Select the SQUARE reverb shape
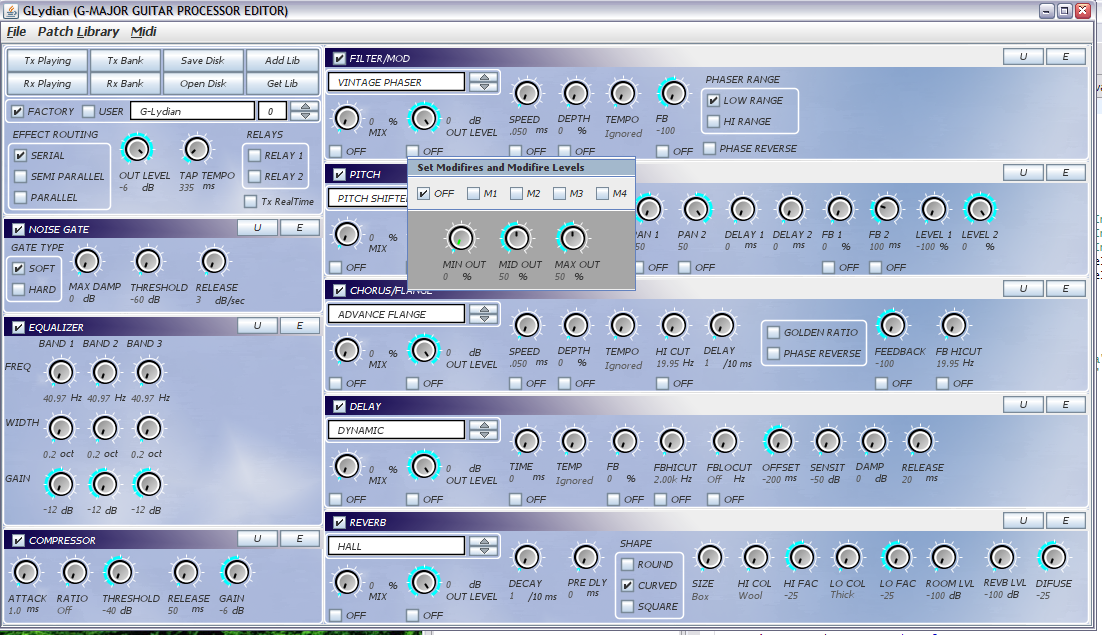The image size is (1102, 635). pyautogui.click(x=628, y=606)
